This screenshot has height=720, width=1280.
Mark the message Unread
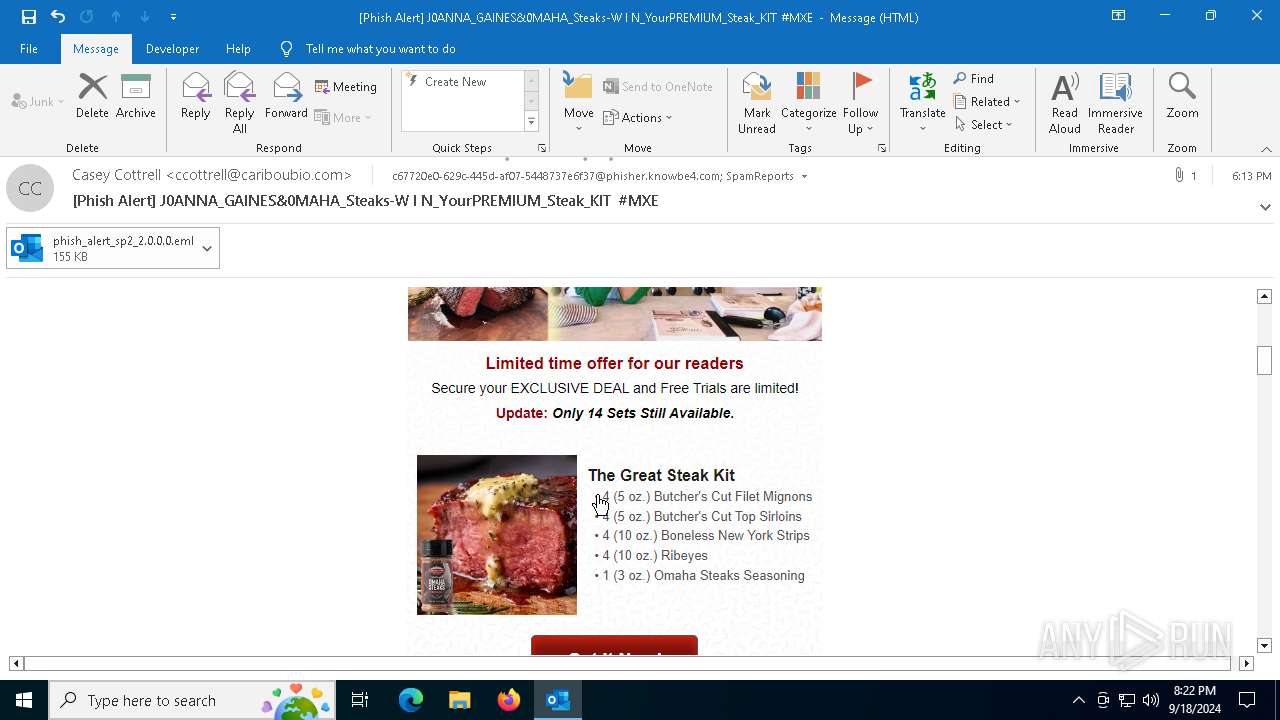click(757, 103)
